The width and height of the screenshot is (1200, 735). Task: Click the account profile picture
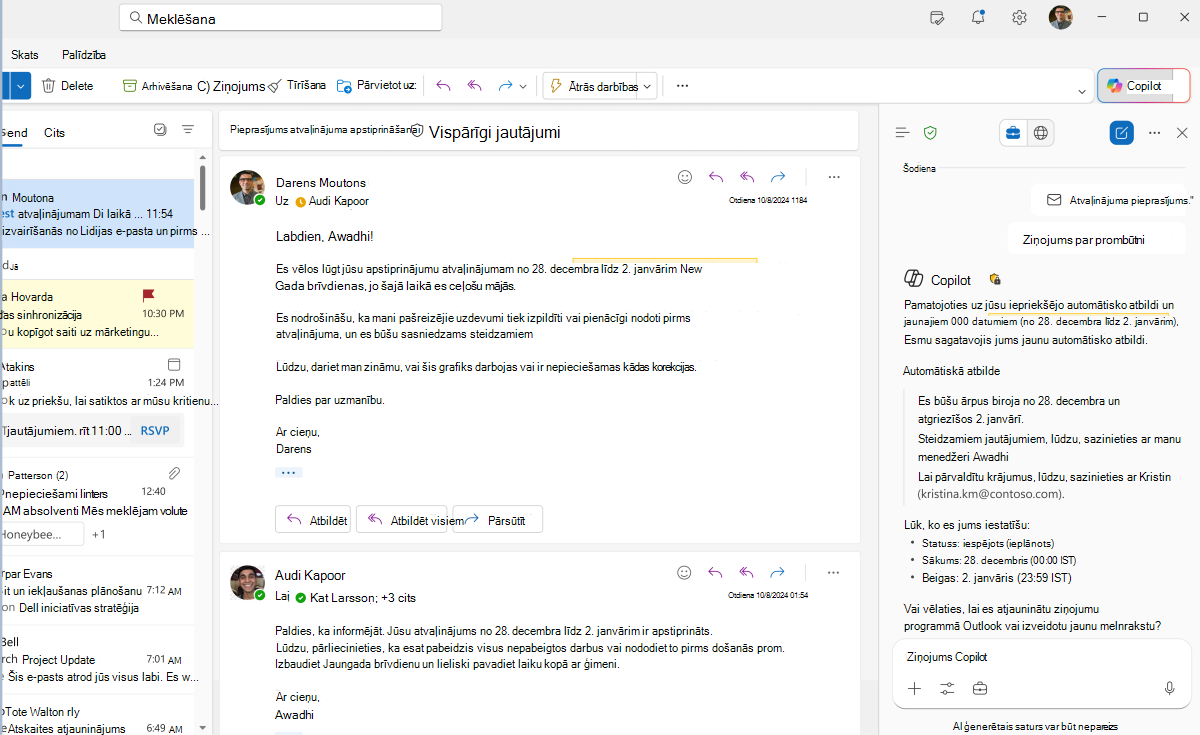click(x=1060, y=17)
